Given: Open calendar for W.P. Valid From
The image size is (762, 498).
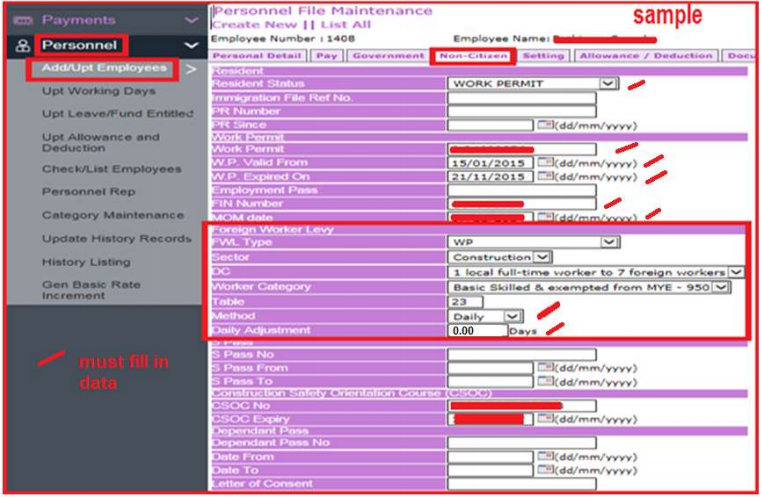Looking at the screenshot, I should tap(545, 163).
